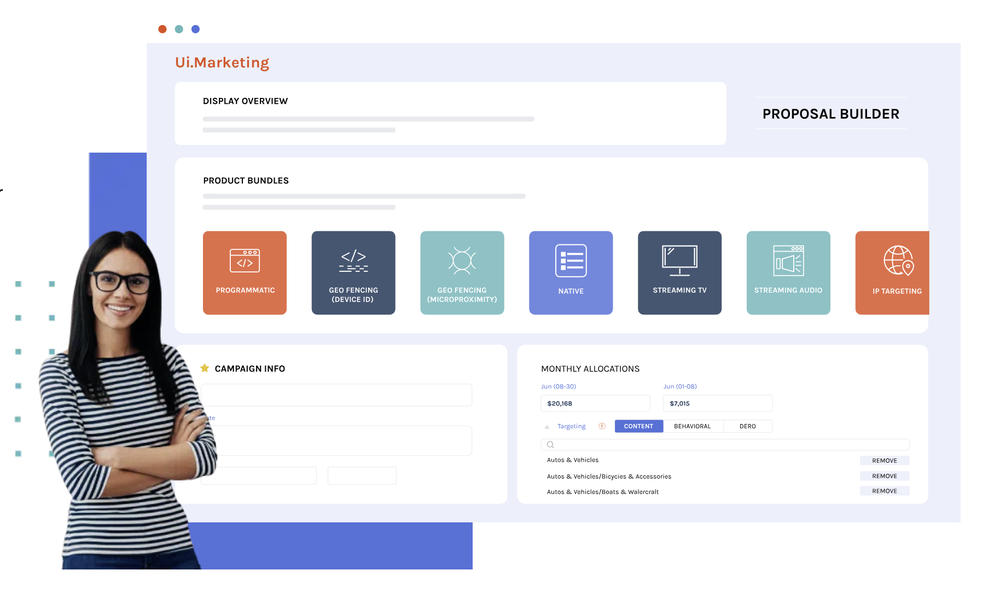Remove Boats & Watercraft from the list

pyautogui.click(x=884, y=491)
